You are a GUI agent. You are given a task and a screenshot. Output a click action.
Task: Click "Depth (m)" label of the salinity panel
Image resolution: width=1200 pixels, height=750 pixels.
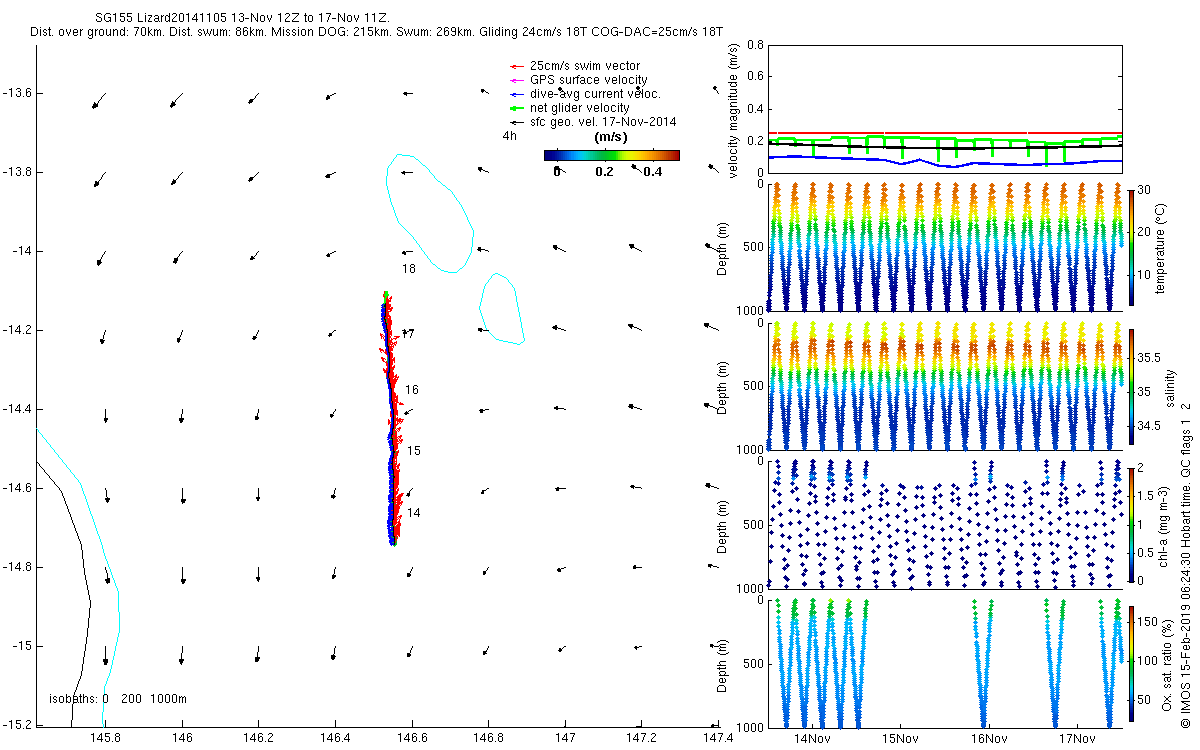[x=722, y=388]
